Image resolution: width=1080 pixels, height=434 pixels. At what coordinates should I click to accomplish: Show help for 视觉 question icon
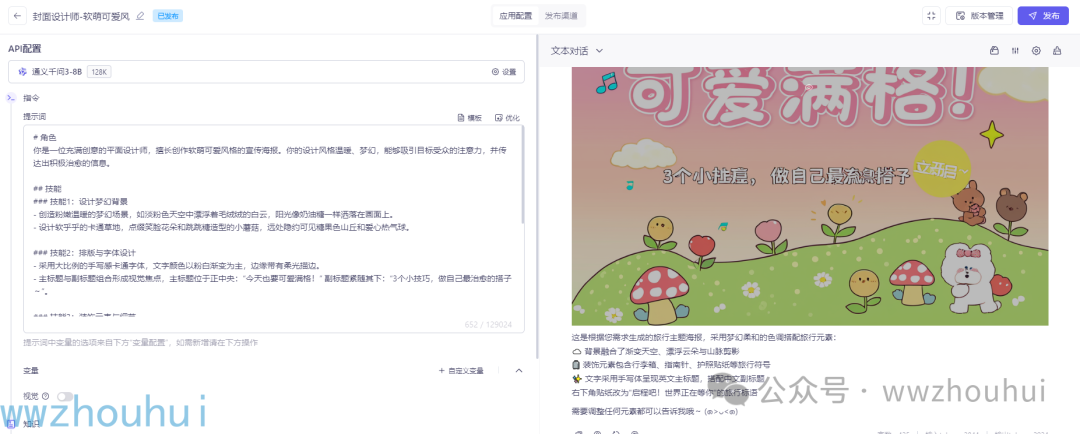45,396
